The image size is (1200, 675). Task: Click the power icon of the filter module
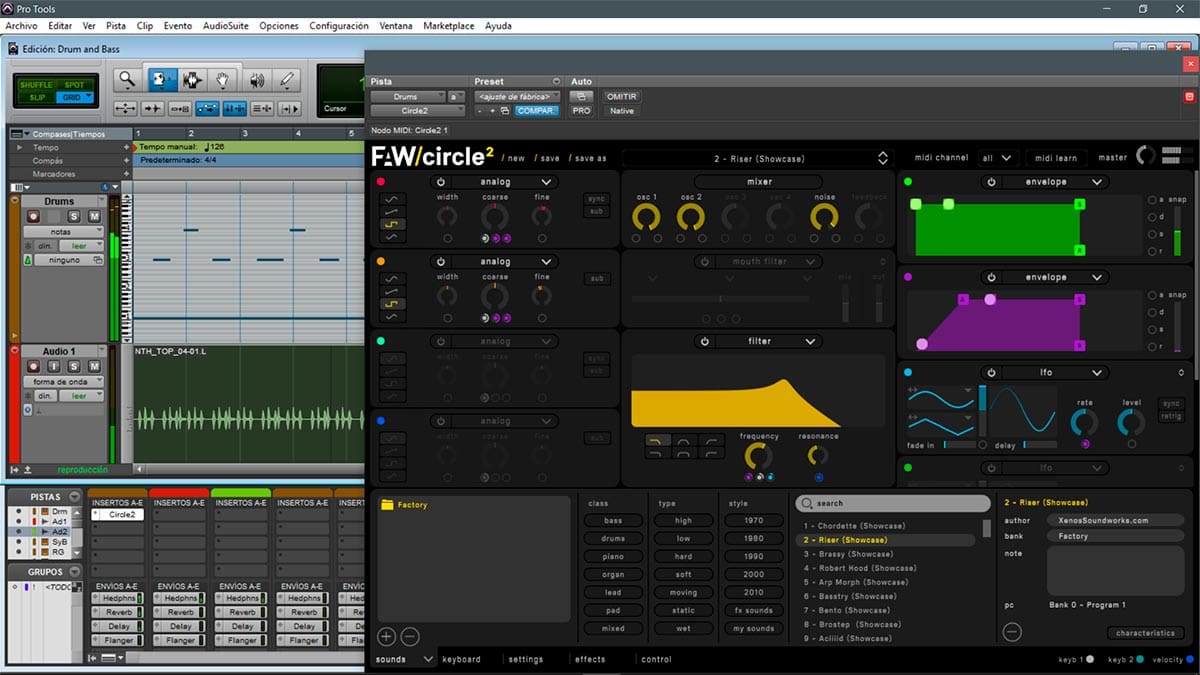pos(705,341)
